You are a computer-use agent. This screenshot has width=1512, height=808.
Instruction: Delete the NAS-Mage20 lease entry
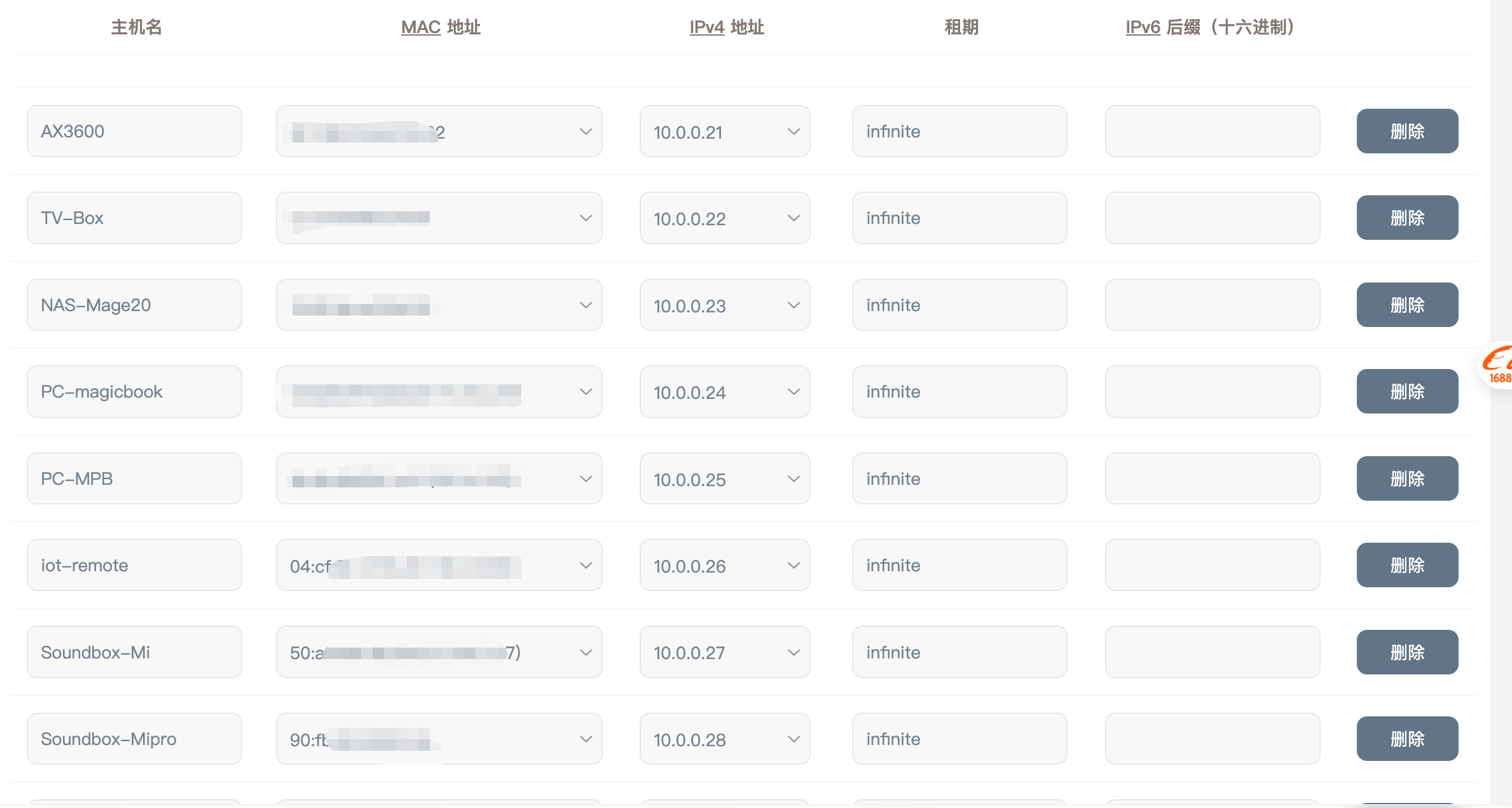(x=1407, y=305)
